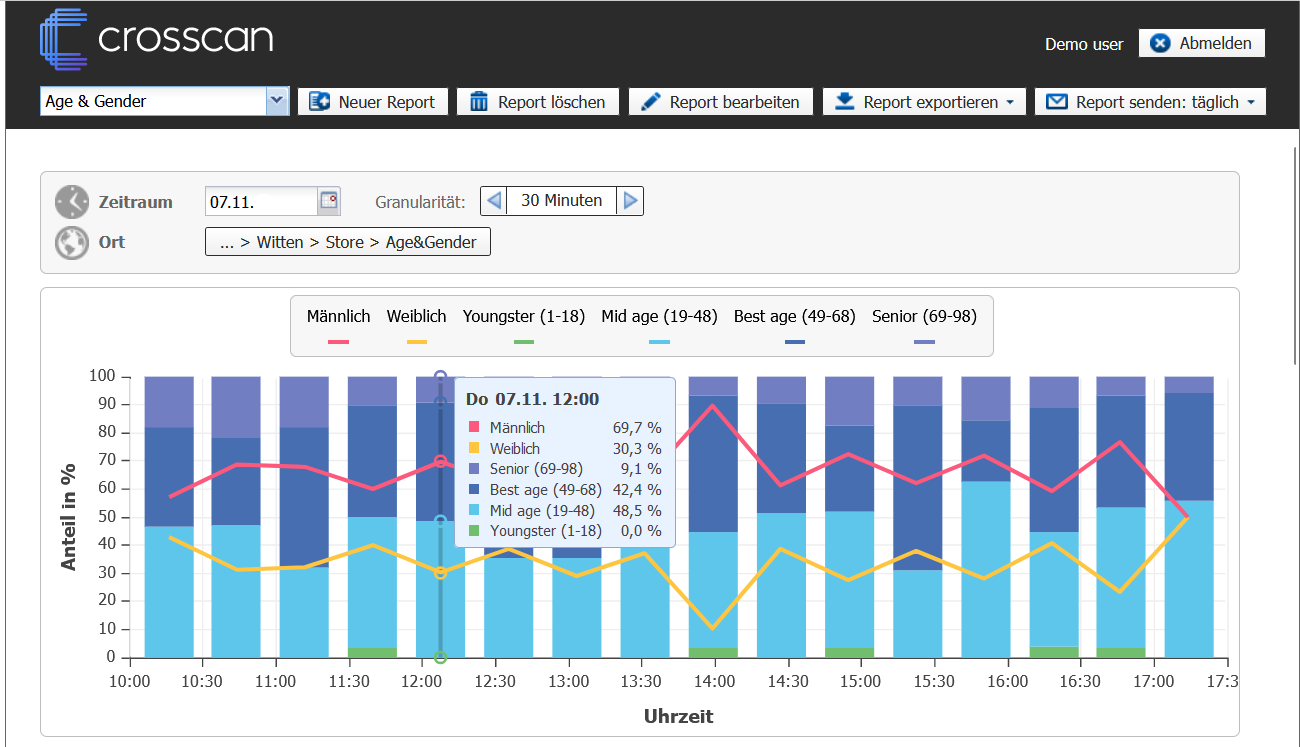Click the Abmelden logout X icon
Image resolution: width=1300 pixels, height=747 pixels.
click(1160, 43)
